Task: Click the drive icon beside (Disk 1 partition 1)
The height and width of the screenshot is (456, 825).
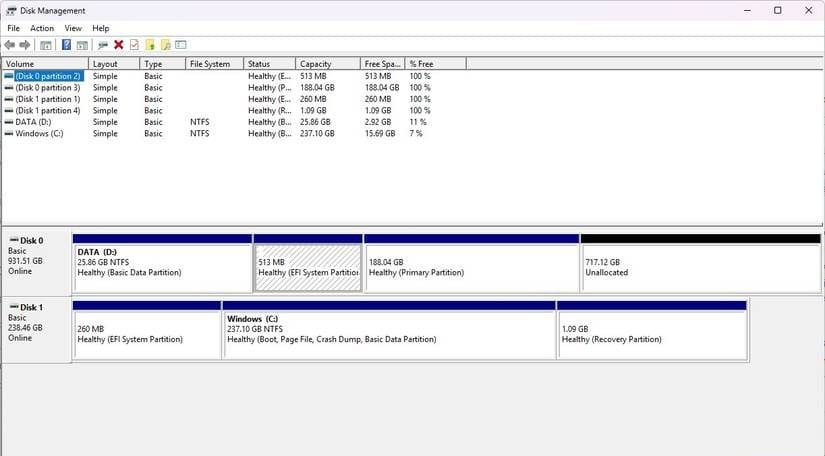Action: click(x=8, y=99)
